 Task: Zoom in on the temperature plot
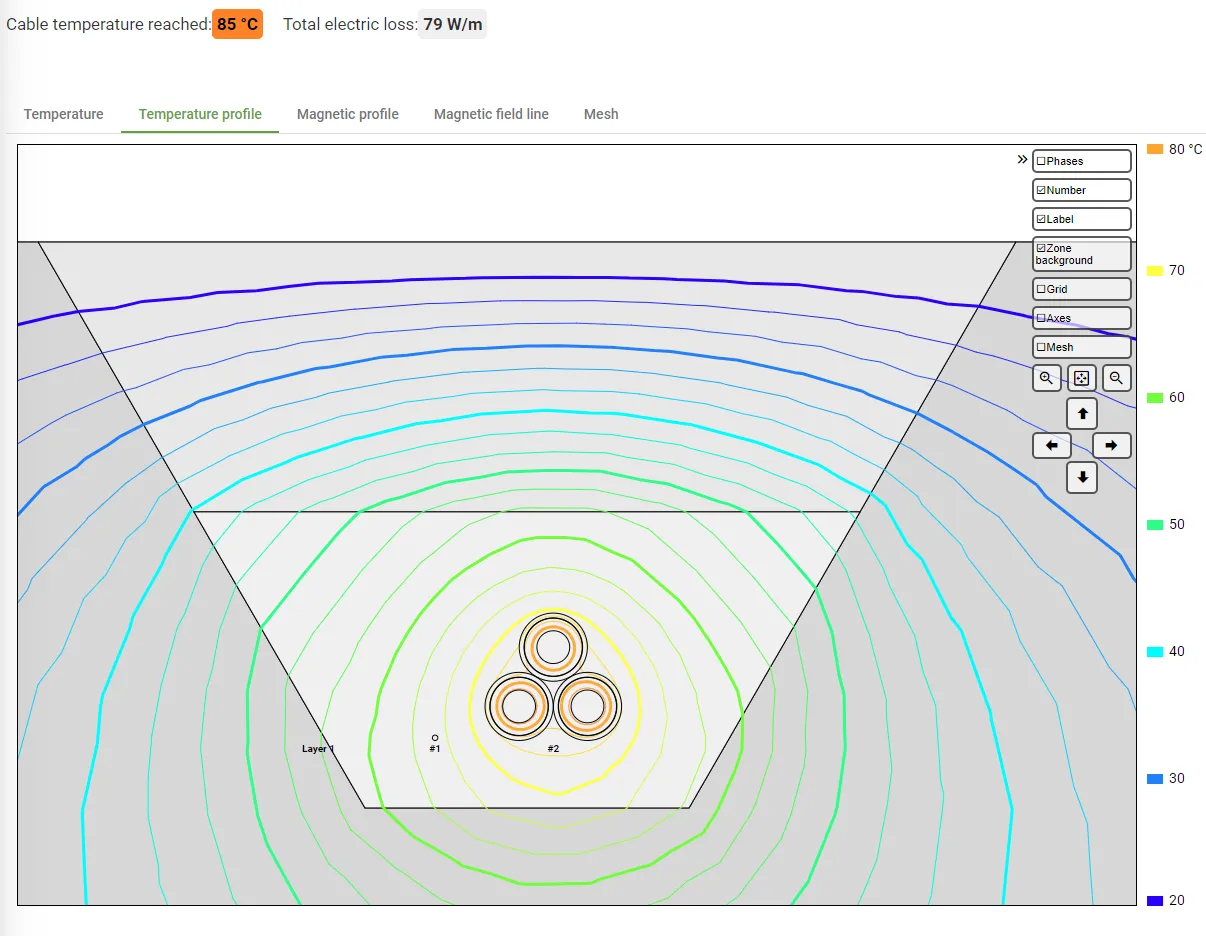click(1046, 378)
